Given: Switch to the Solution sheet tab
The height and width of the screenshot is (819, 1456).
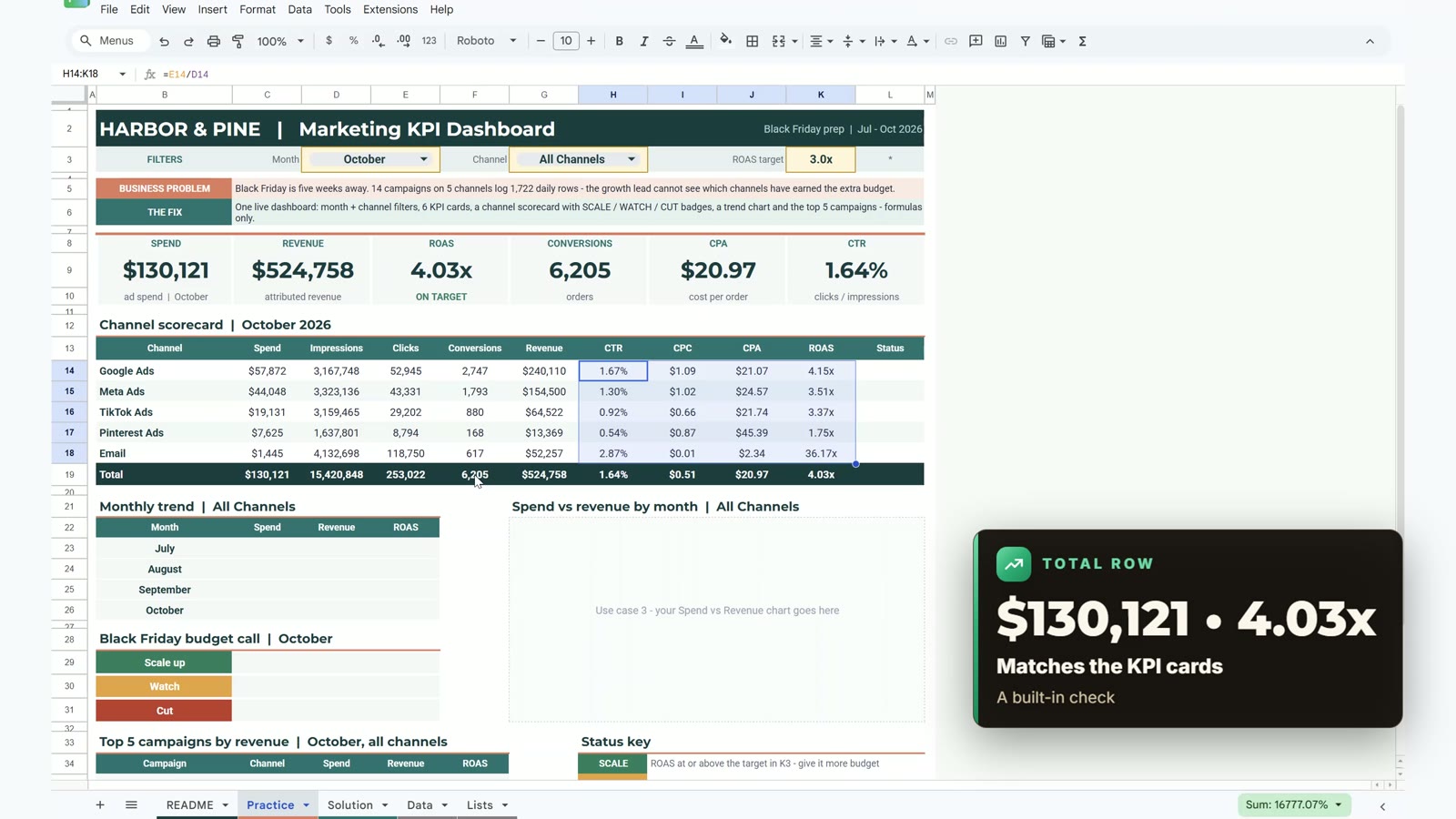Looking at the screenshot, I should pyautogui.click(x=357, y=804).
